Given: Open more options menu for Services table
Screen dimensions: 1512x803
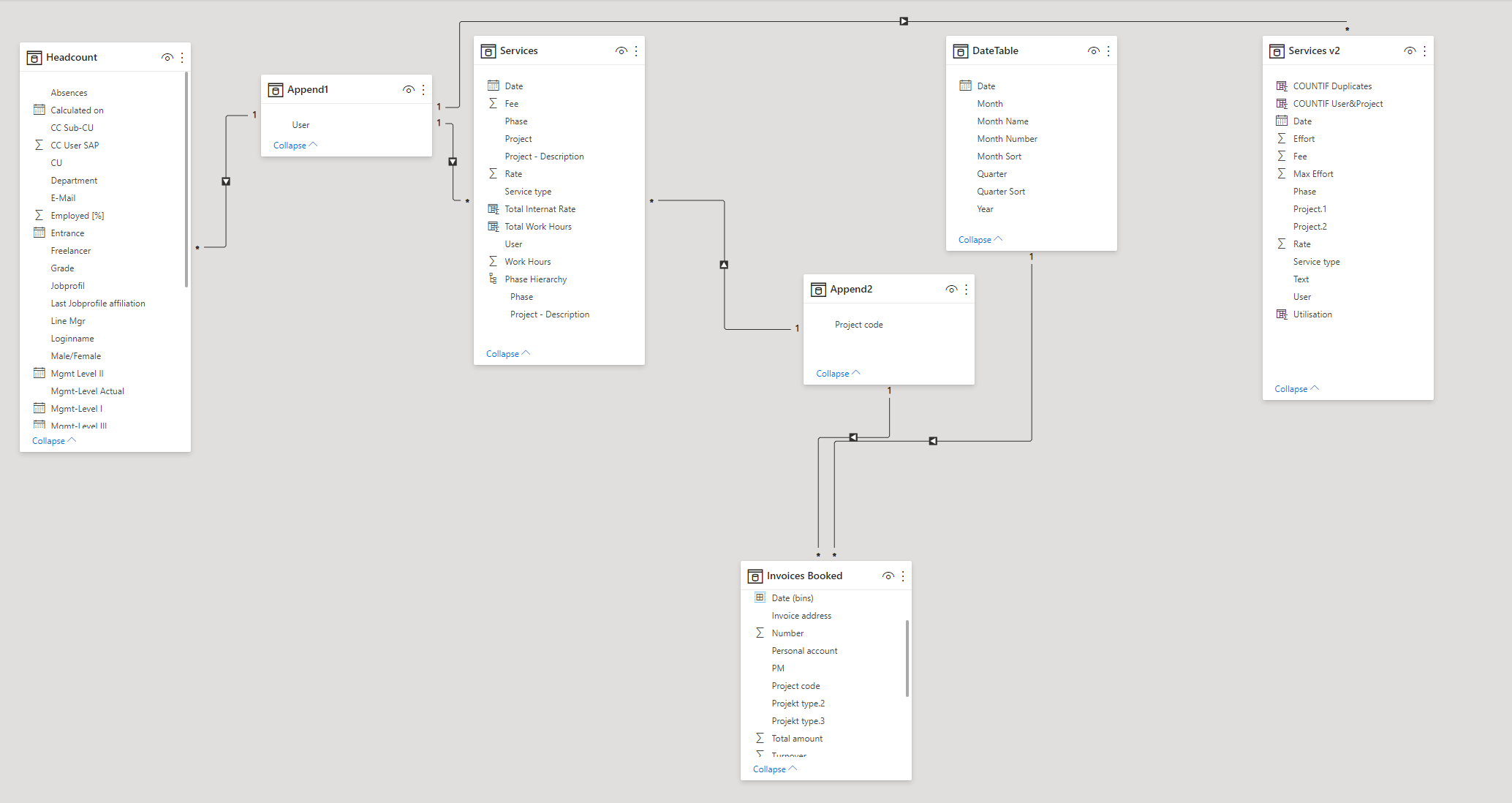Looking at the screenshot, I should coord(636,51).
